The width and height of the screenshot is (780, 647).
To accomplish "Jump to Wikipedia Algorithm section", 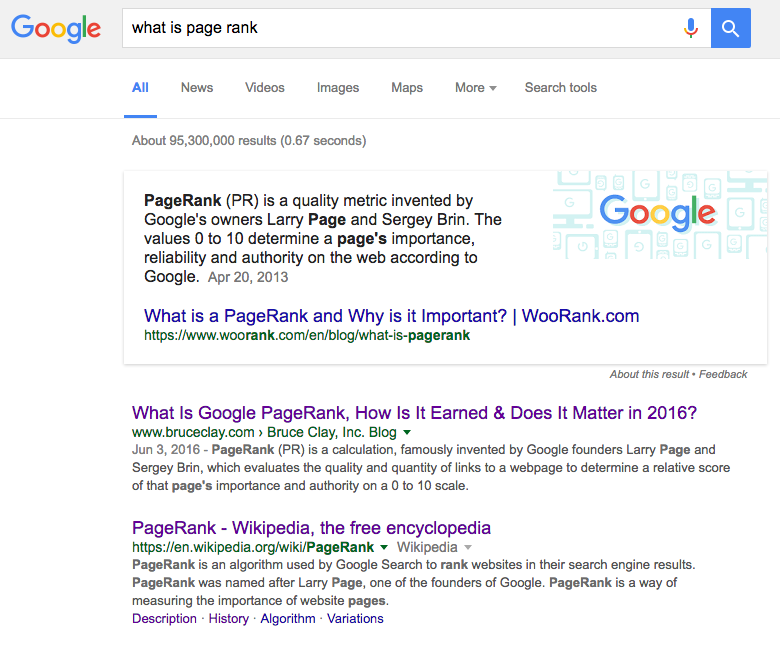I will coord(288,619).
